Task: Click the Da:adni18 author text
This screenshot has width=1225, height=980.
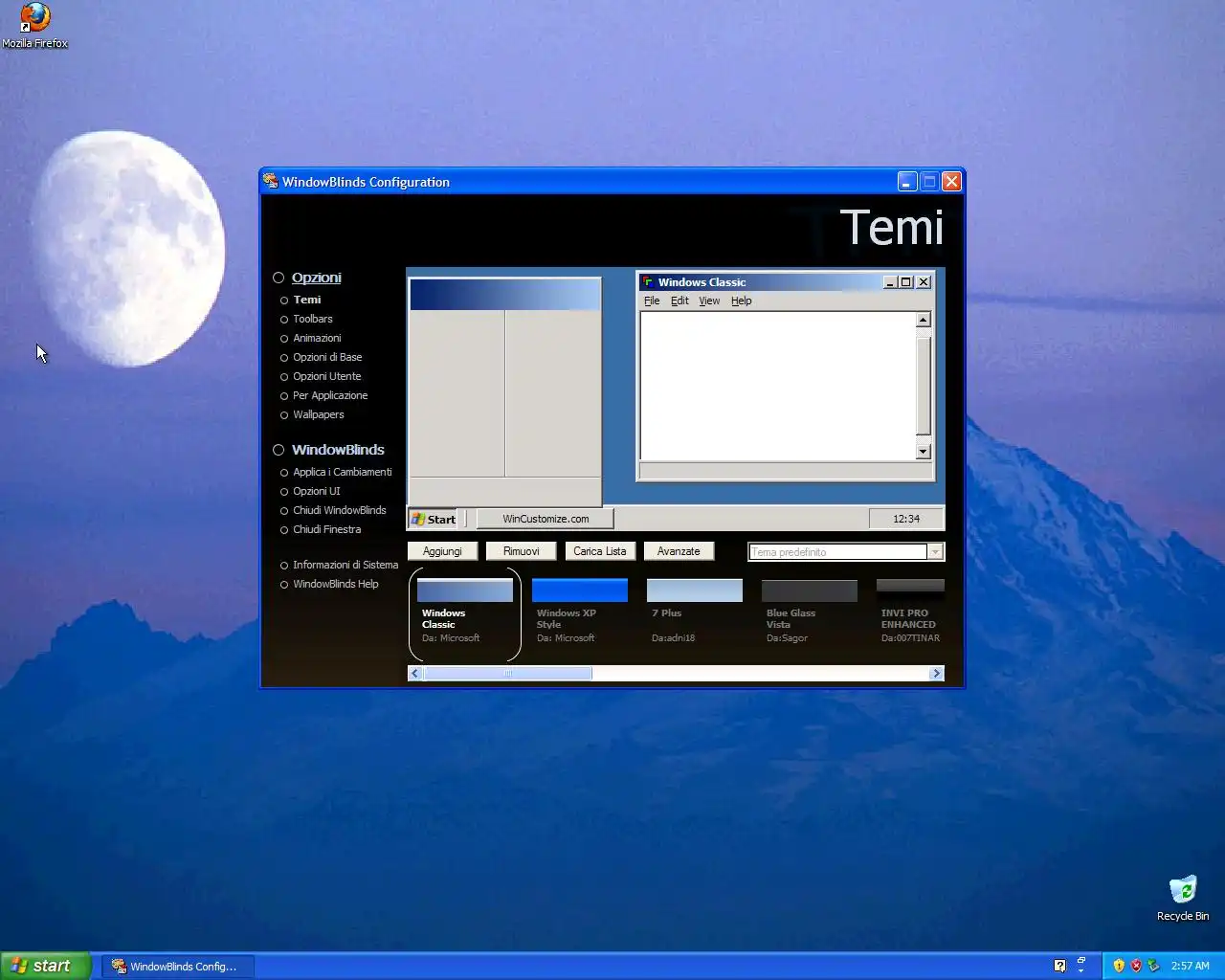Action: click(674, 637)
